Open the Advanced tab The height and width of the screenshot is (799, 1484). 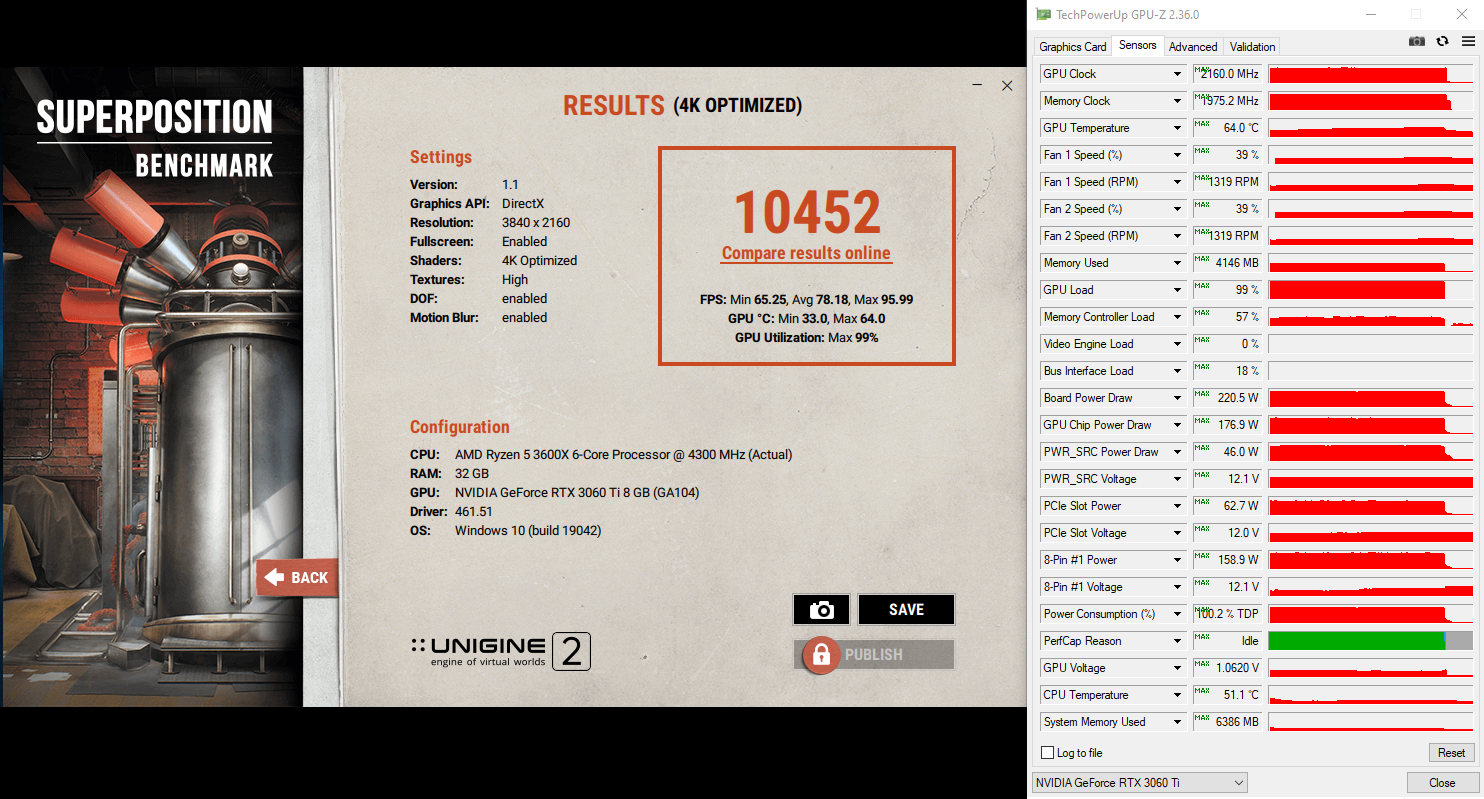1193,47
